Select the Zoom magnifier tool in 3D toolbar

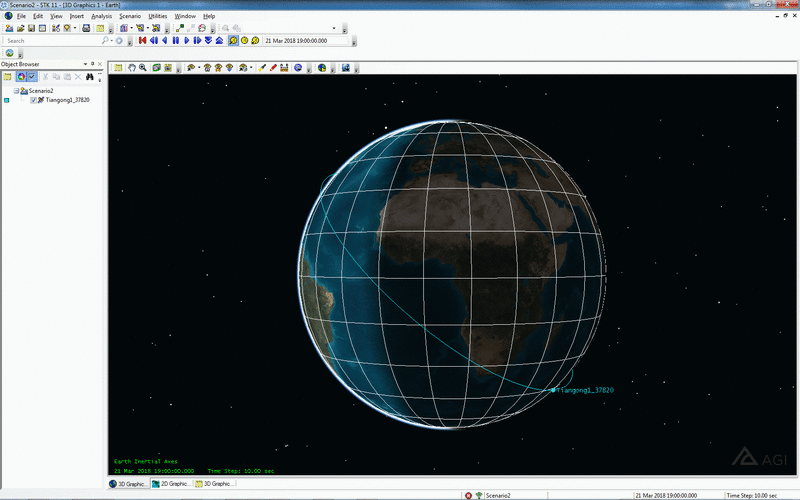pyautogui.click(x=143, y=67)
